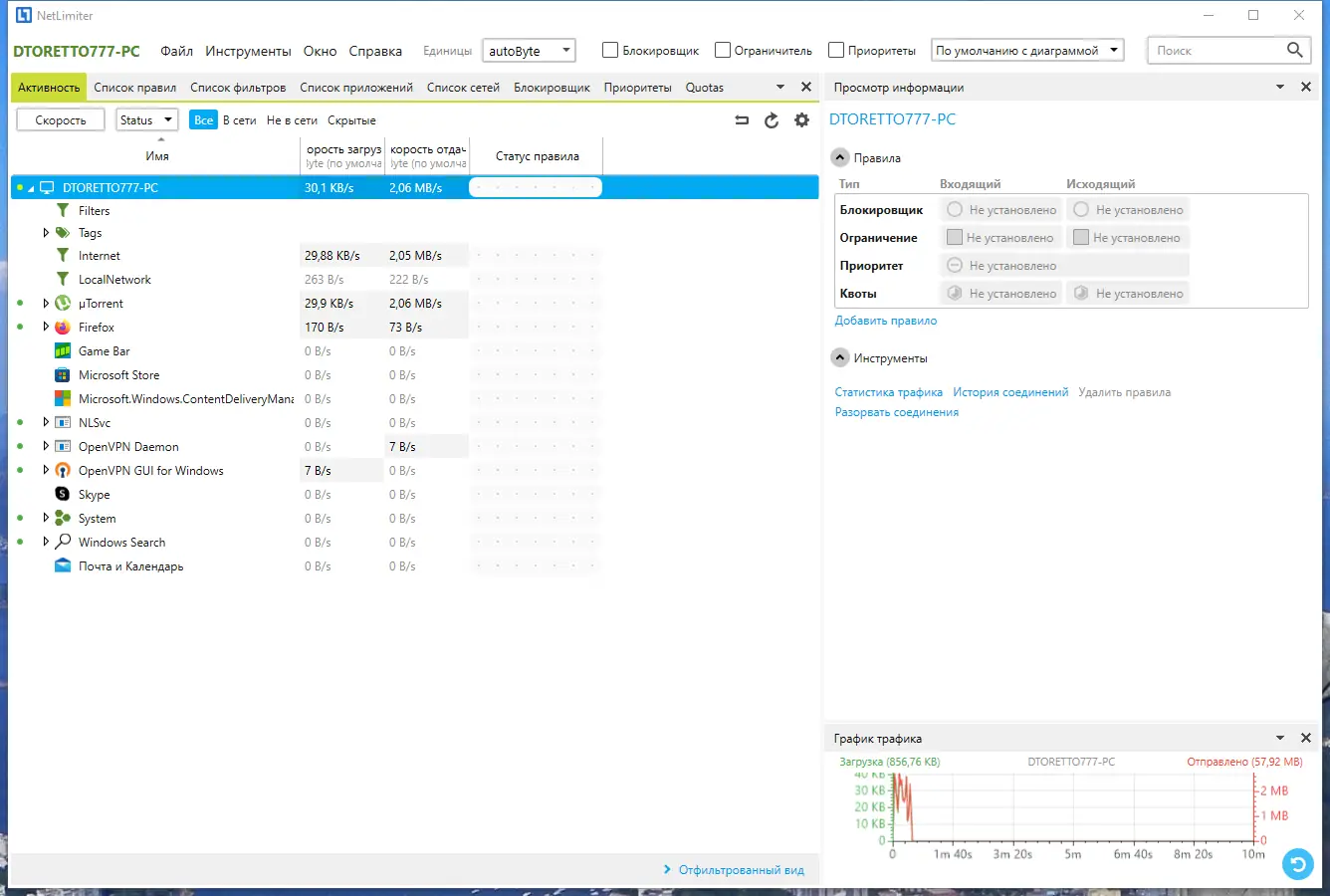Viewport: 1330px width, 896px height.
Task: Refresh the activity list with the refresh icon
Action: [x=772, y=119]
